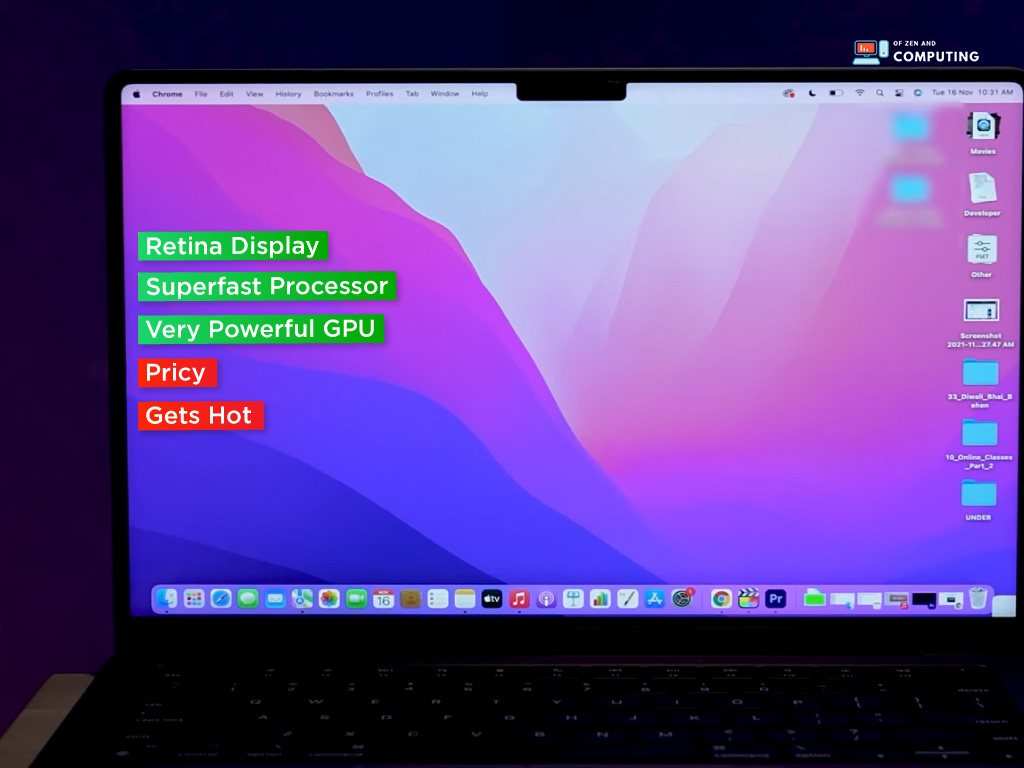This screenshot has height=768, width=1024.
Task: Open Control Center in menu bar
Action: point(899,93)
